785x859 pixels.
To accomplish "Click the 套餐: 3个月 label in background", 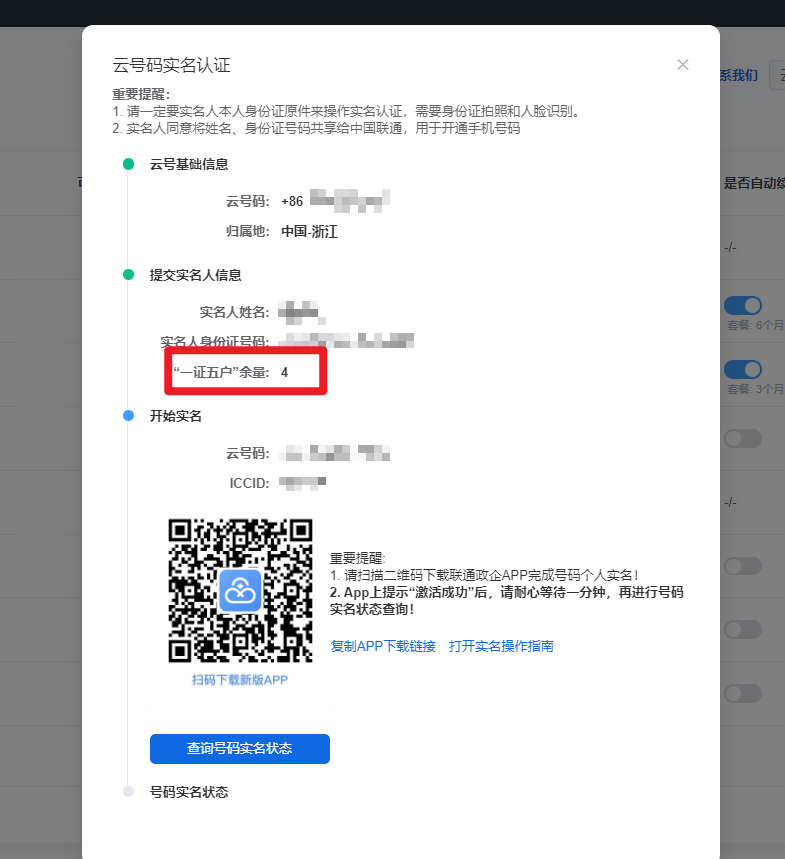I will 755,389.
